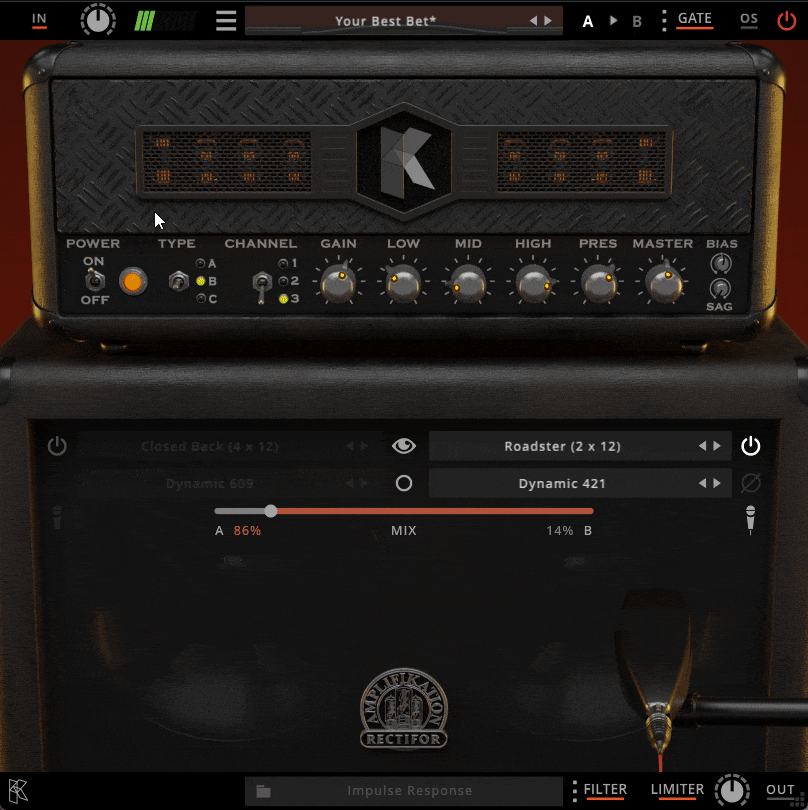Image resolution: width=808 pixels, height=810 pixels.
Task: Click the input level knob next to IN
Action: pos(98,19)
